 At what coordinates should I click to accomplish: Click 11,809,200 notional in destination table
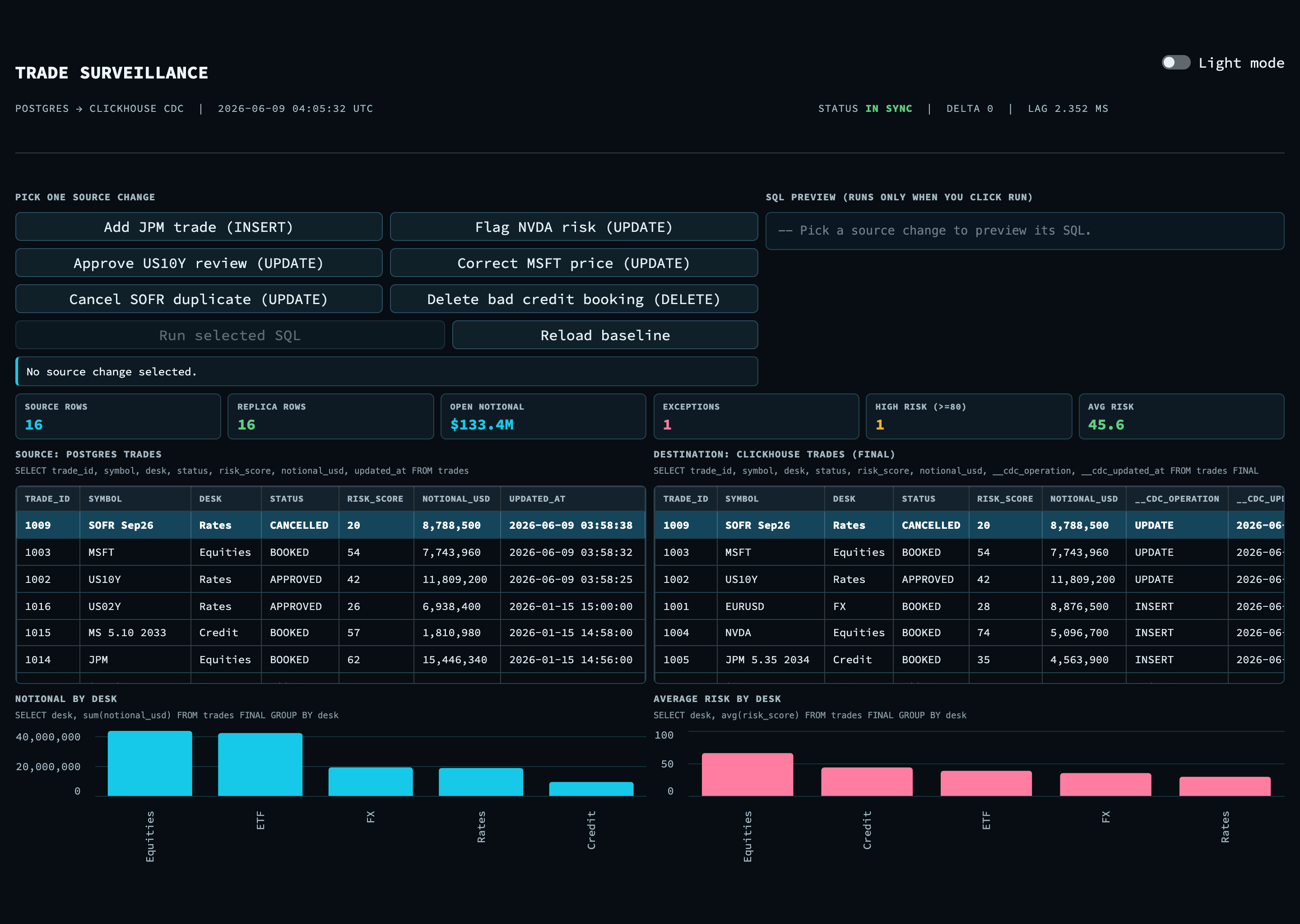(x=1084, y=579)
